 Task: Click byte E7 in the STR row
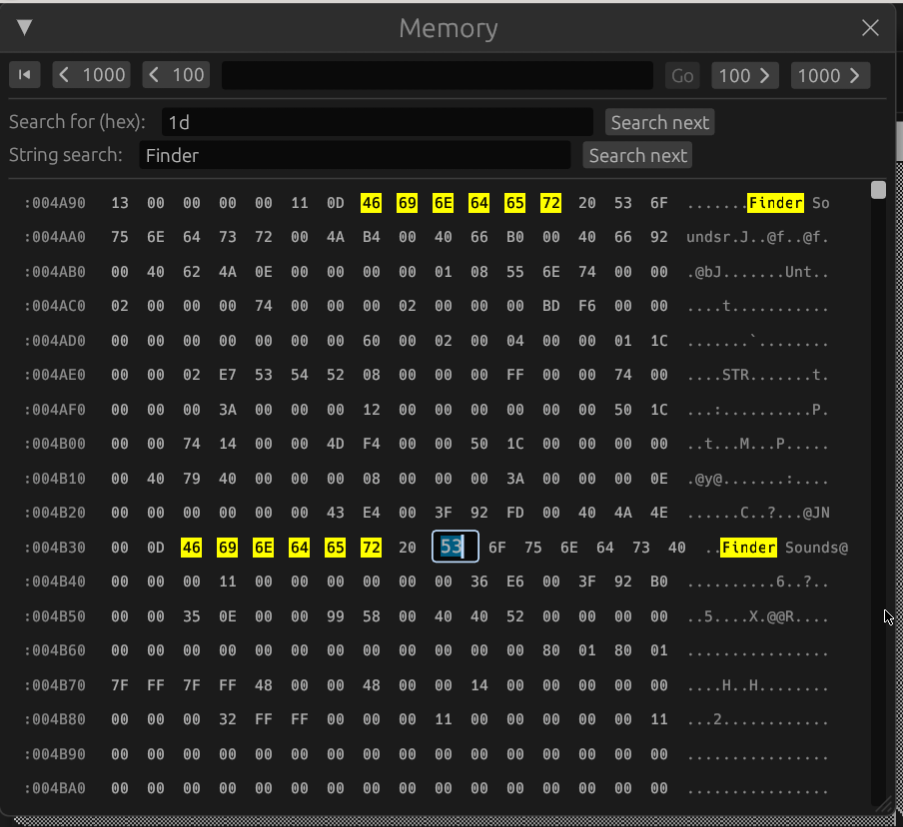tap(227, 374)
